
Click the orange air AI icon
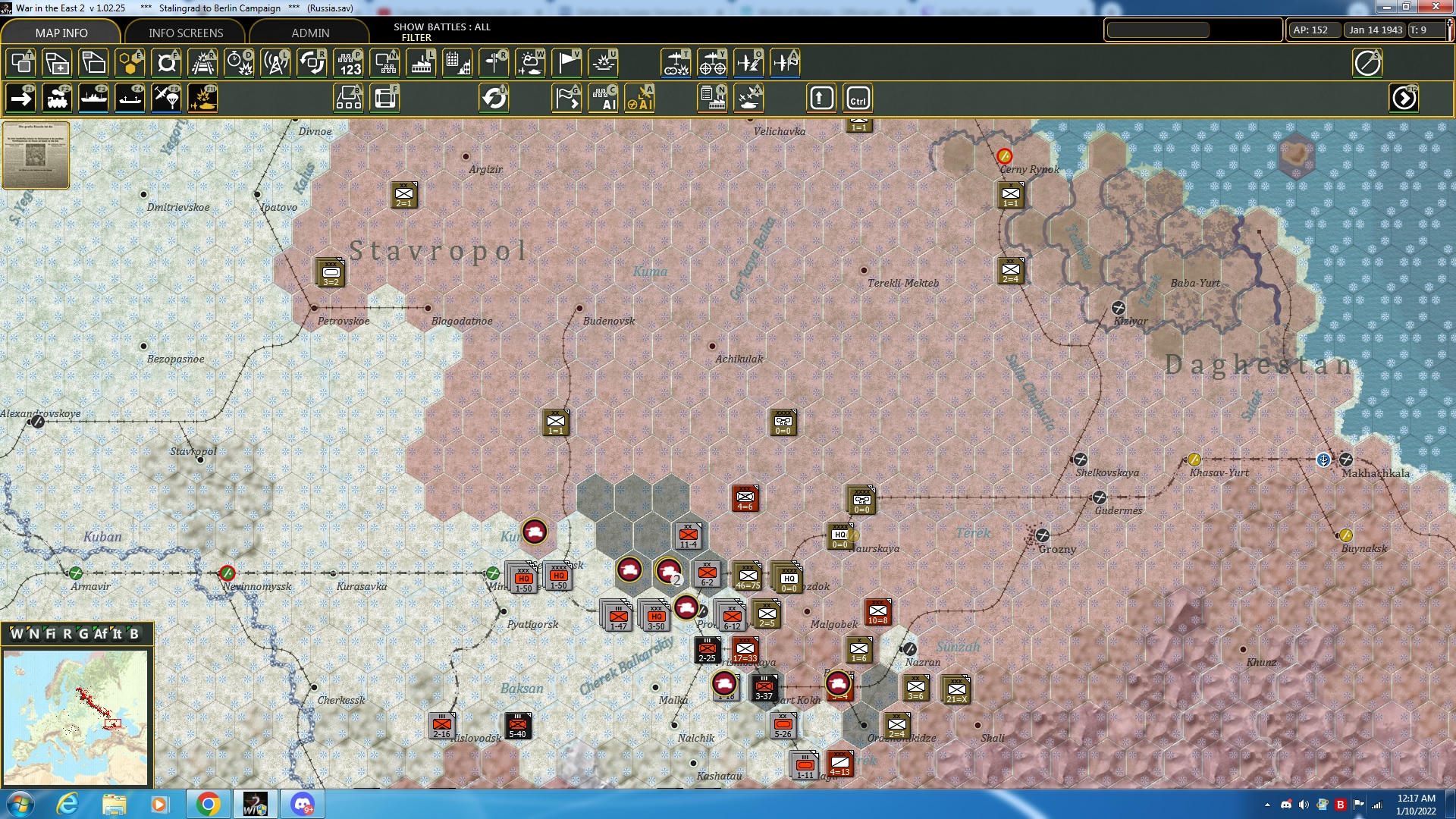(x=639, y=99)
